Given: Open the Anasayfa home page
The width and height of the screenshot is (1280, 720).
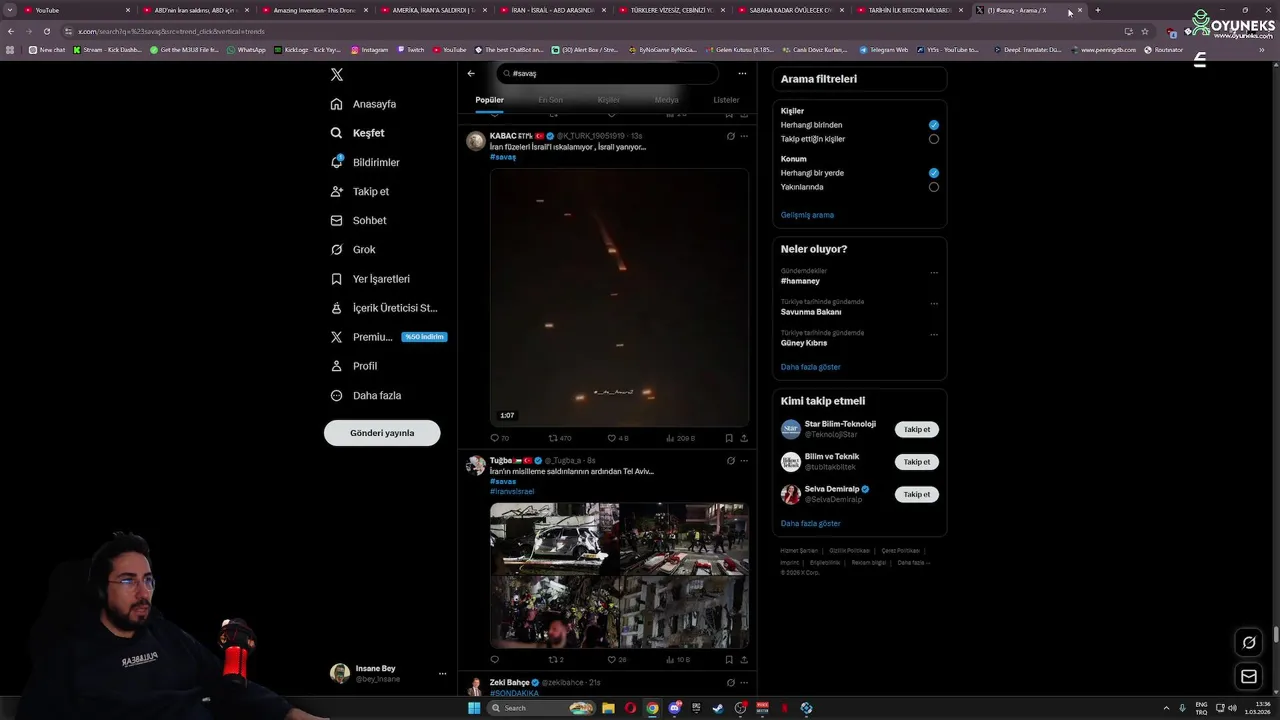Looking at the screenshot, I should (364, 104).
